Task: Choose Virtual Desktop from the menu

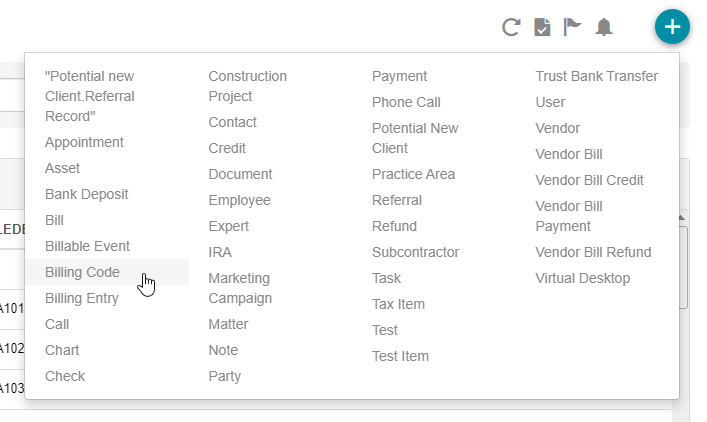Action: tap(582, 278)
